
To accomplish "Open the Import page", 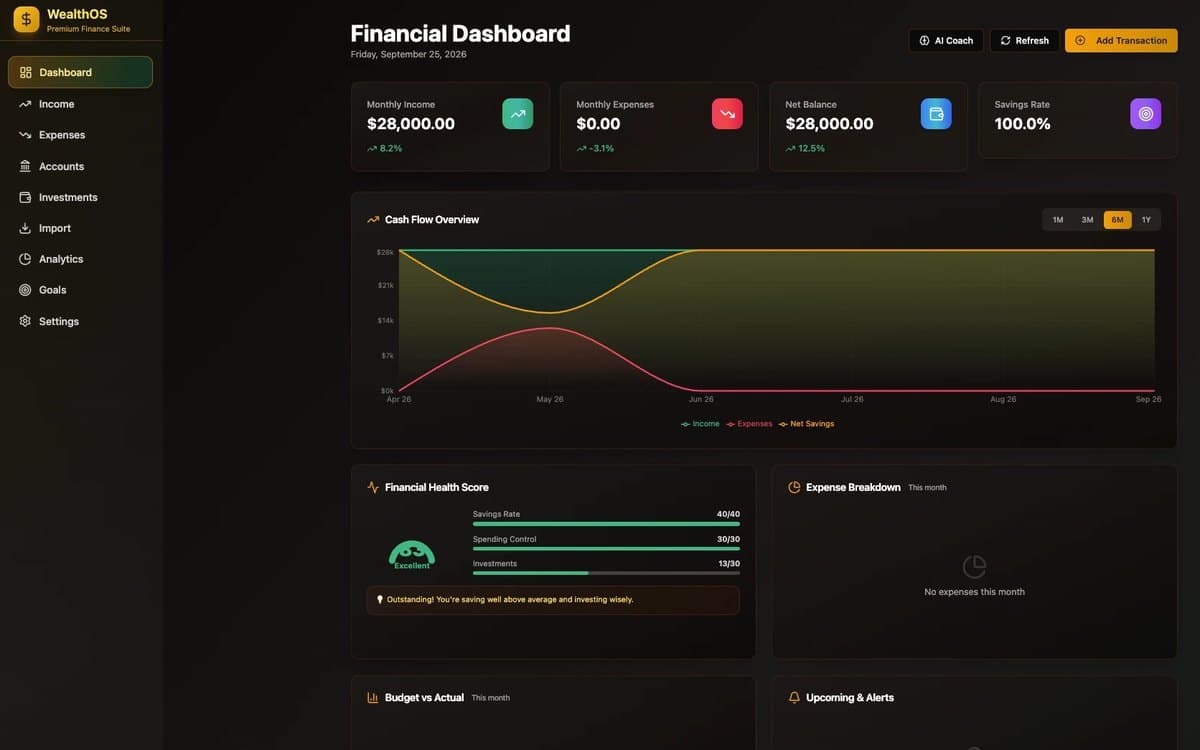I will (80, 228).
